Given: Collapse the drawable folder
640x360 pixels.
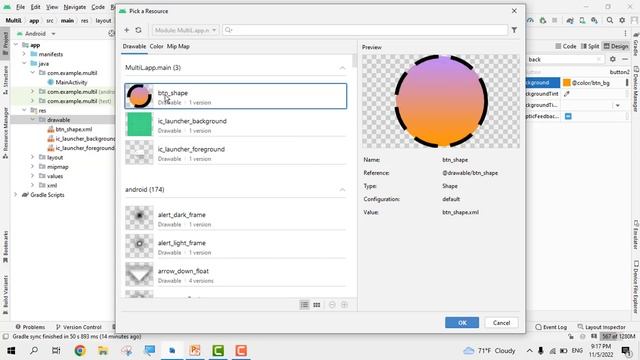Looking at the screenshot, I should pyautogui.click(x=33, y=120).
